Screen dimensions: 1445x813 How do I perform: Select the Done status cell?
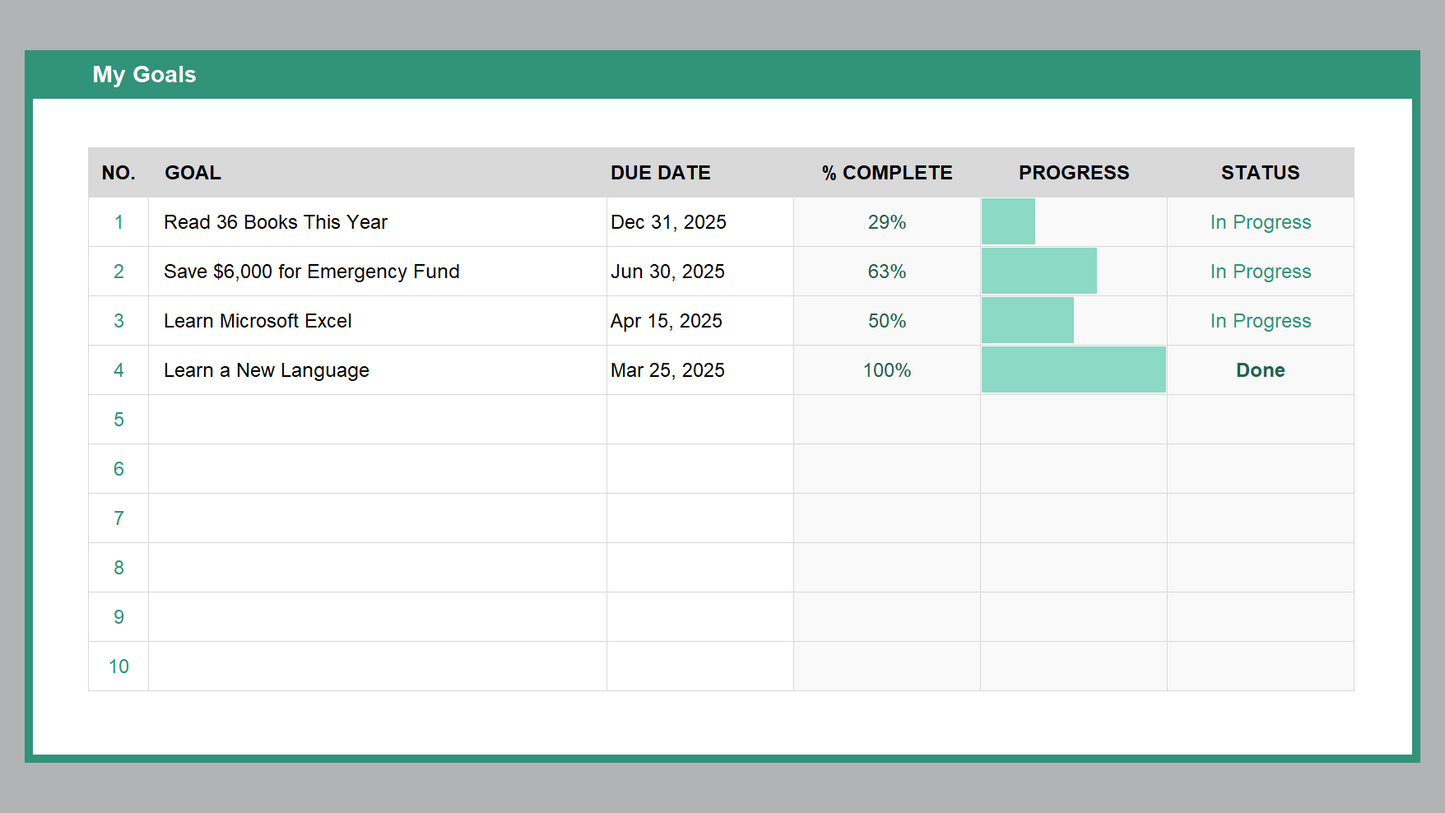point(1260,370)
